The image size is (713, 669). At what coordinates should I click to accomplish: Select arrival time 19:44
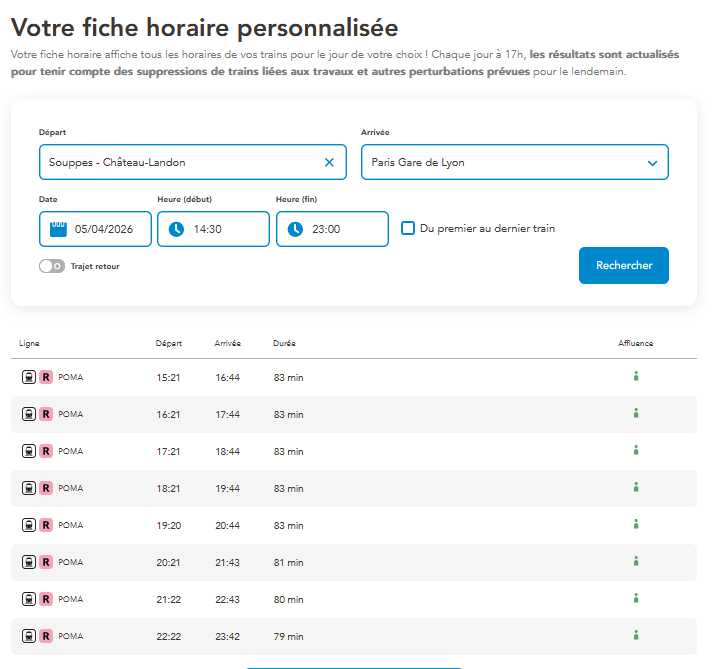(x=227, y=488)
